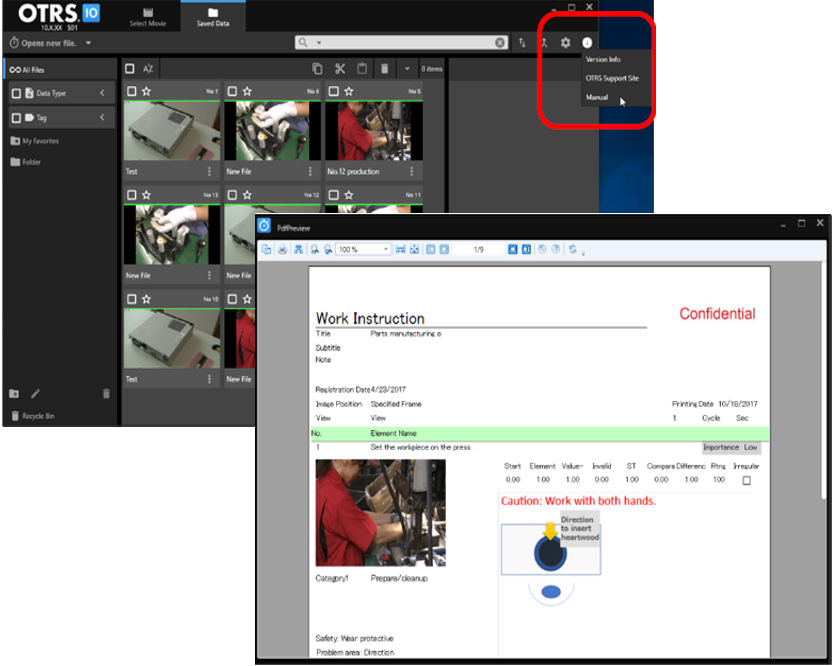Image resolution: width=835 pixels, height=666 pixels.
Task: Click the binoculars find icon in PdfPreview
Action: click(x=298, y=249)
